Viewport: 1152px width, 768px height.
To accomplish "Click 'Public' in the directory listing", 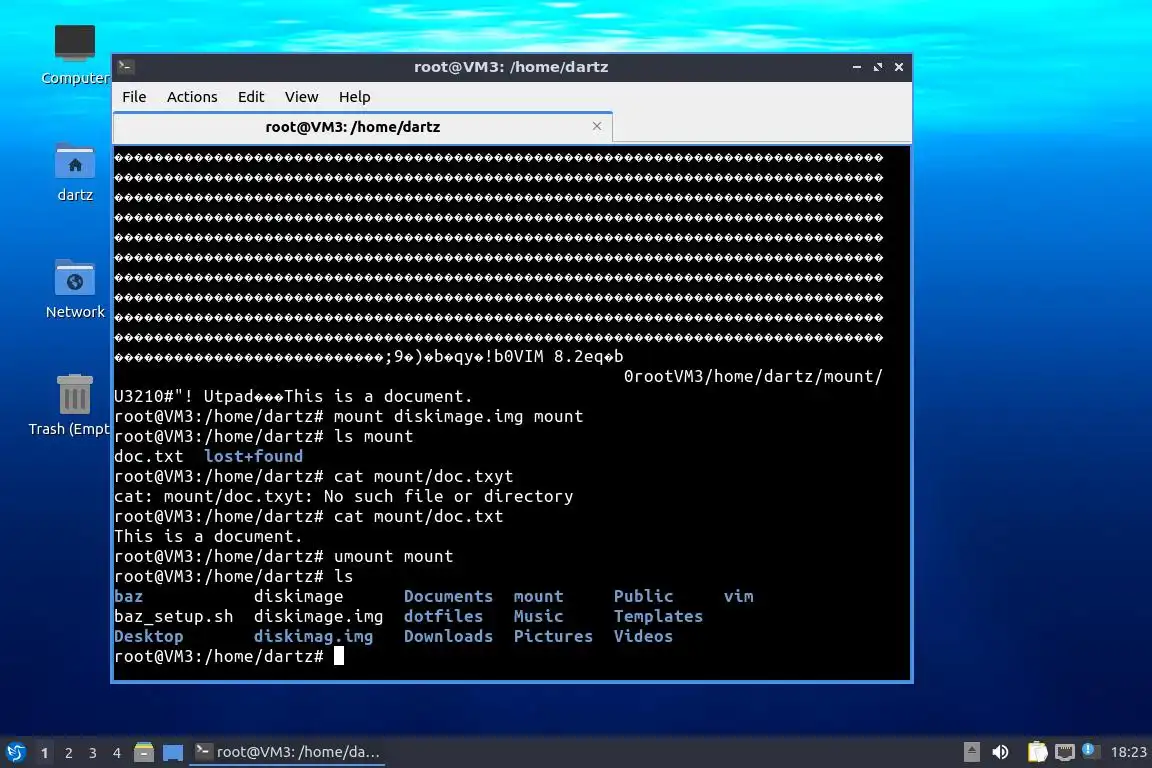I will point(644,596).
